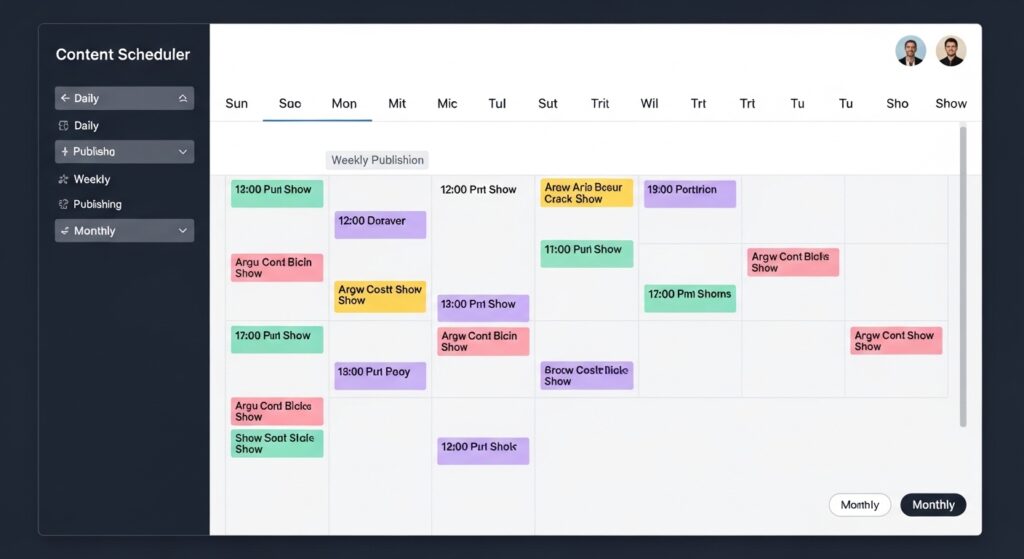
Task: Open the green Show Soat Slale Show event
Action: pos(277,443)
